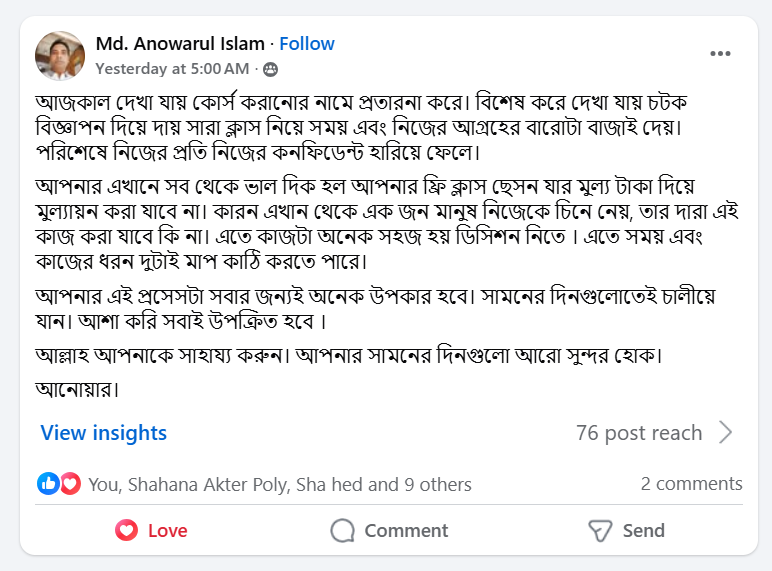Image resolution: width=772 pixels, height=571 pixels.
Task: Show who reacted: You, Shahana Akter Poly and others
Action: (280, 485)
